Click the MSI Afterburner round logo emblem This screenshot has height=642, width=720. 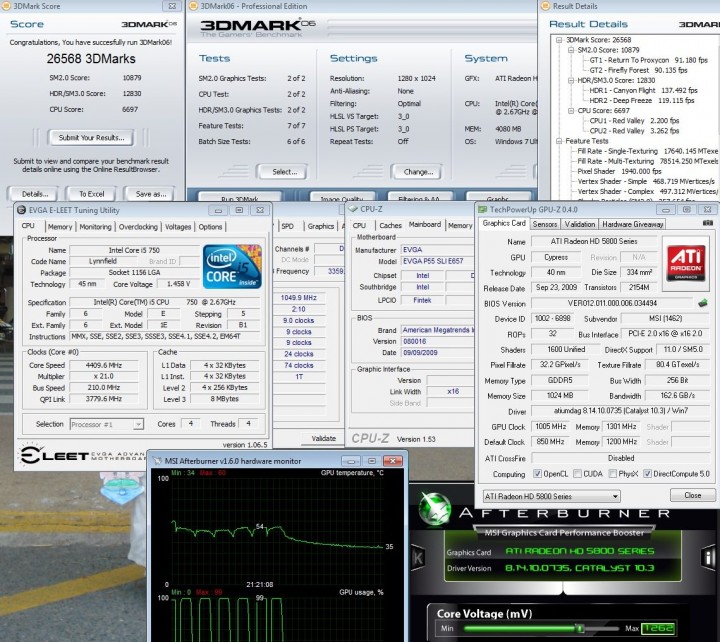pyautogui.click(x=434, y=508)
